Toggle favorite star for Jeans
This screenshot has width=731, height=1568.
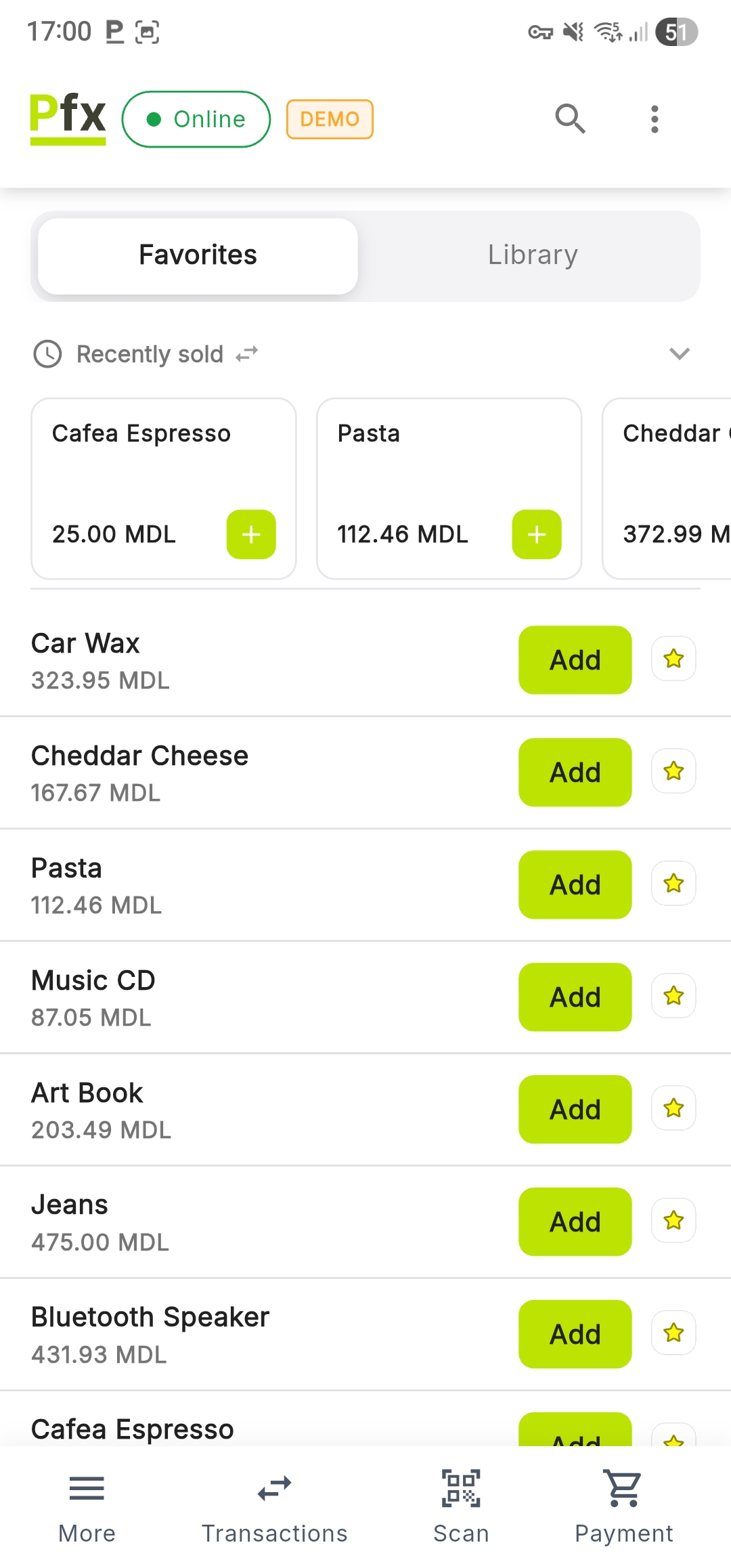point(673,1221)
